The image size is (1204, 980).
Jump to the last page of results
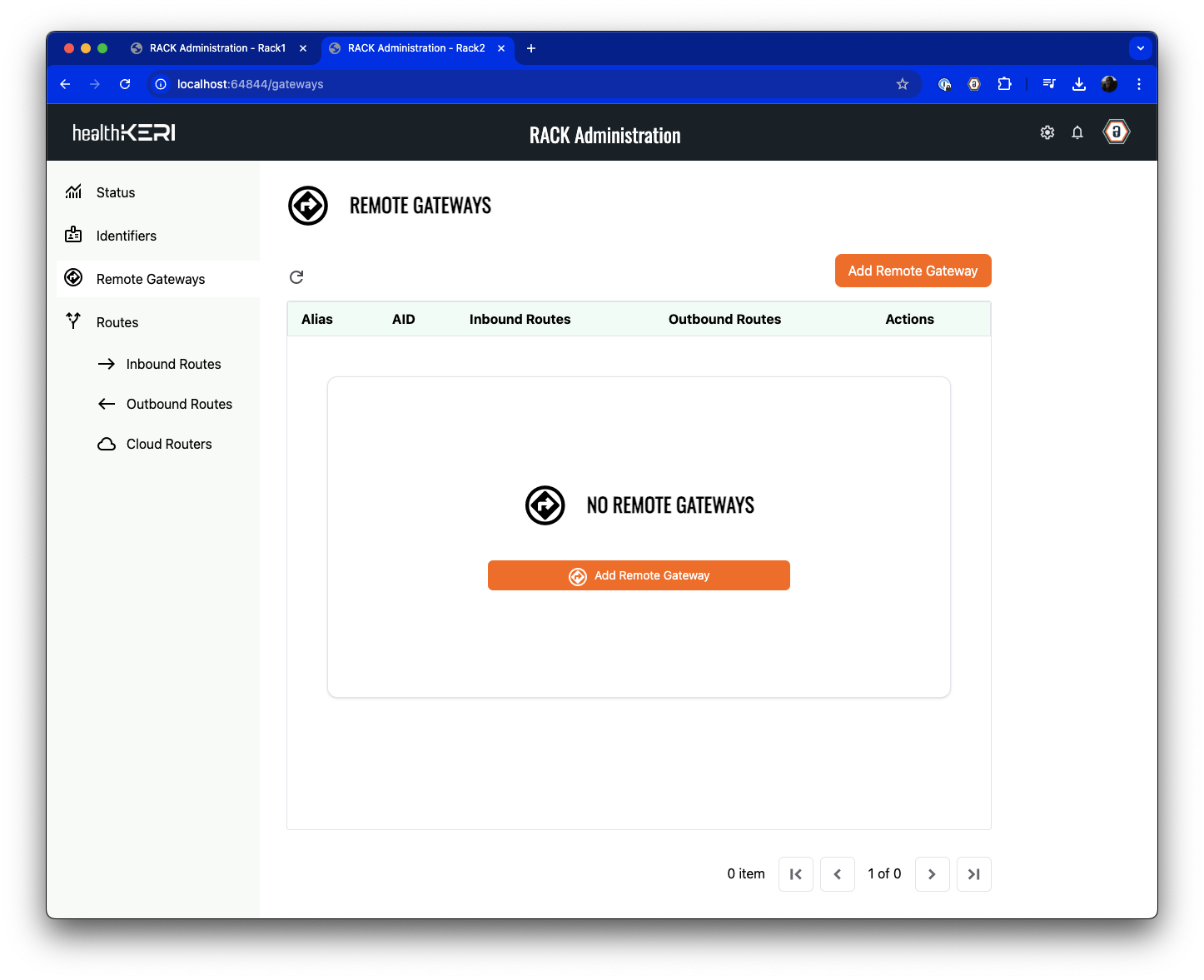coord(973,873)
